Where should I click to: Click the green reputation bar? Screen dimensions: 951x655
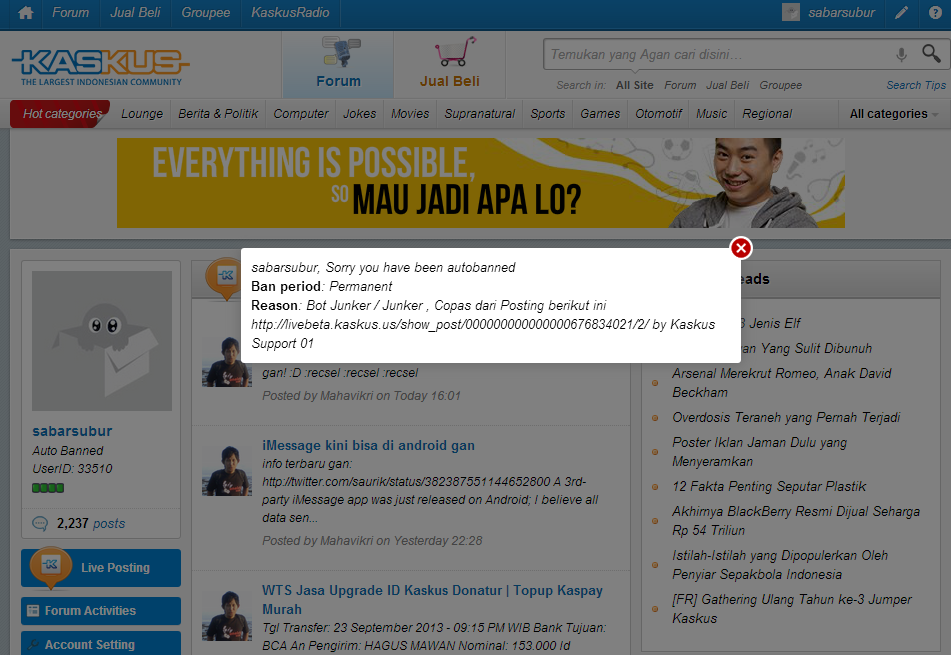48,488
